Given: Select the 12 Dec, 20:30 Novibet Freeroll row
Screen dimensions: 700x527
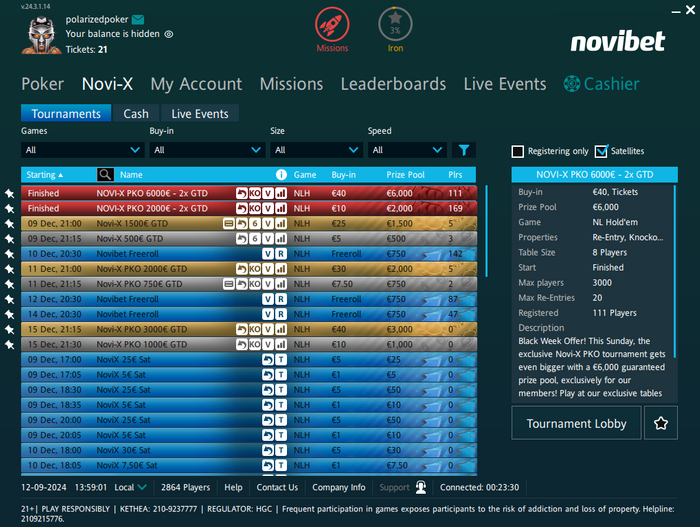Looking at the screenshot, I should (x=249, y=299).
